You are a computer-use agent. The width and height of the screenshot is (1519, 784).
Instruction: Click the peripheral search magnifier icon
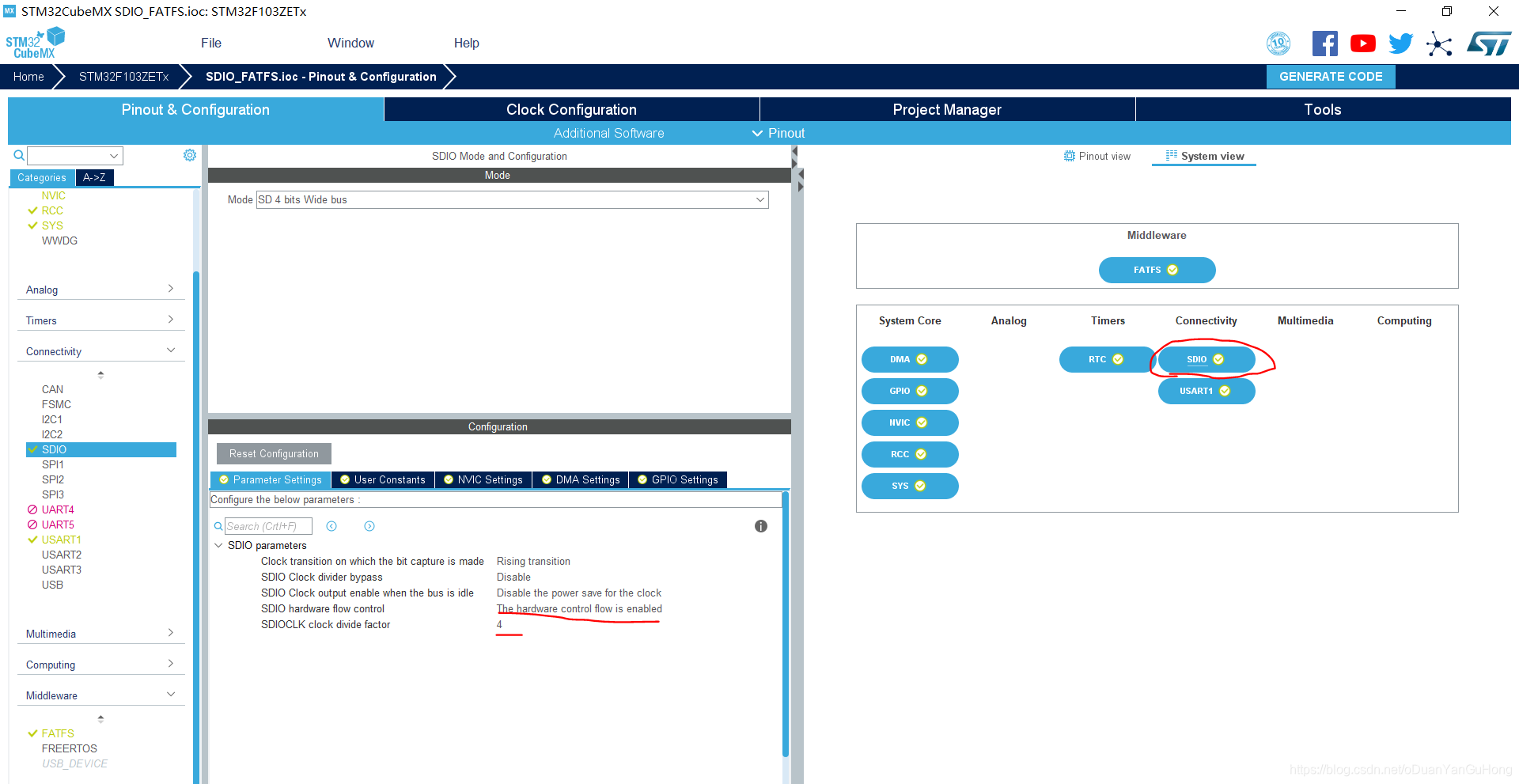(x=19, y=155)
